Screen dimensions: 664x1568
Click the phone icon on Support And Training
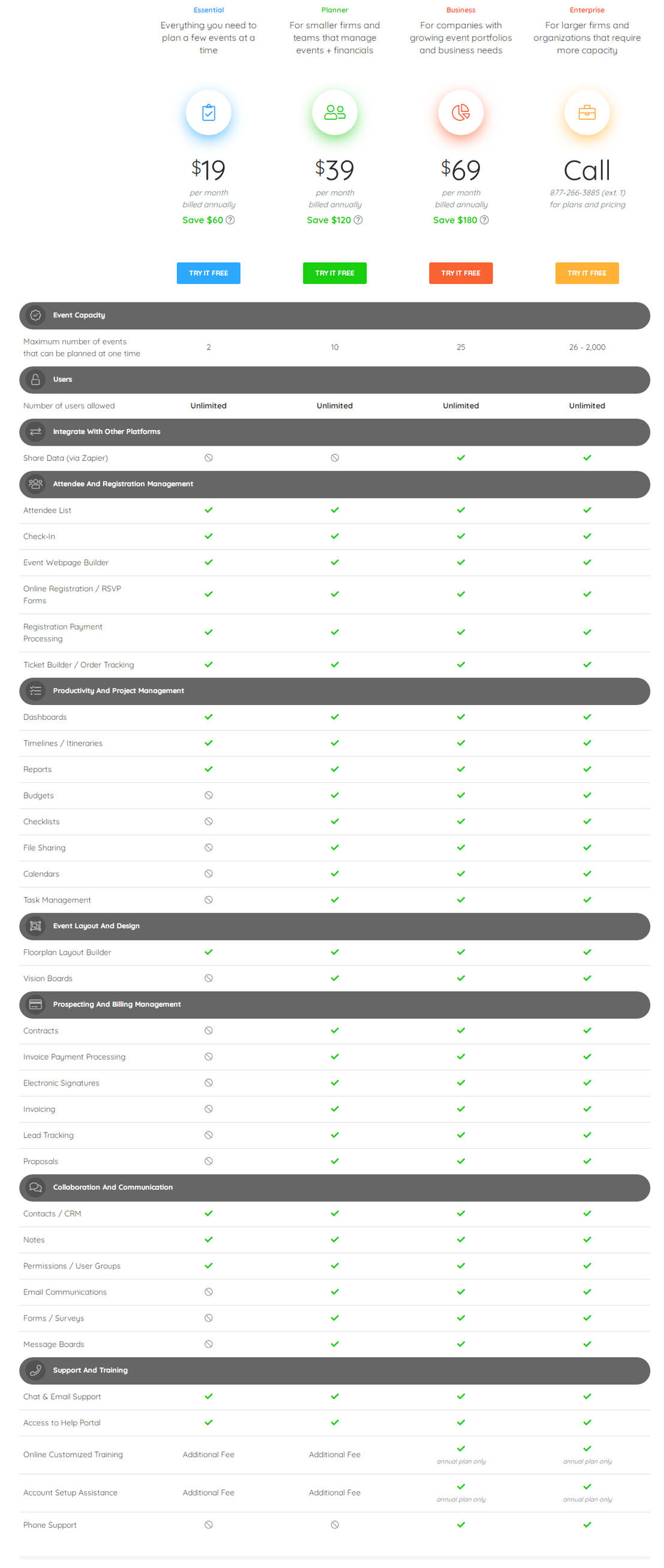coord(35,1370)
